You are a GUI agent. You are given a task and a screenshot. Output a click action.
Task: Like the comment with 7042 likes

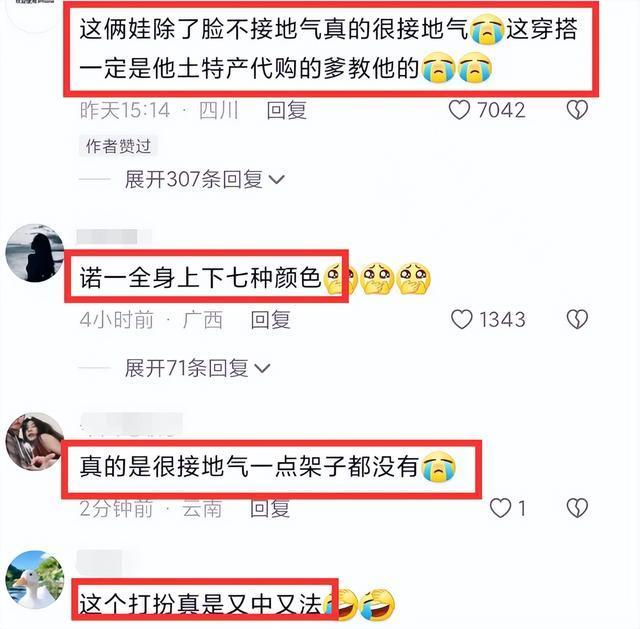coord(459,110)
